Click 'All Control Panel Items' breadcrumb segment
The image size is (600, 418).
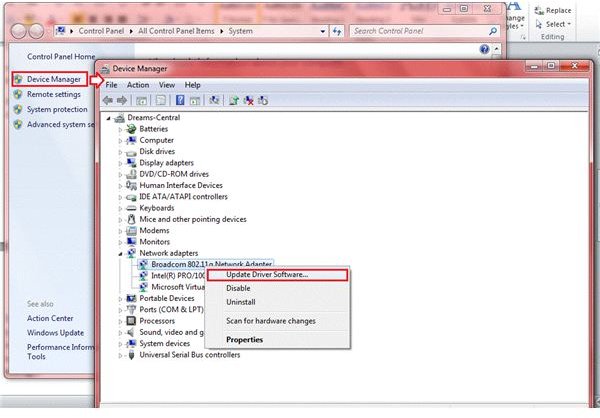coord(176,31)
